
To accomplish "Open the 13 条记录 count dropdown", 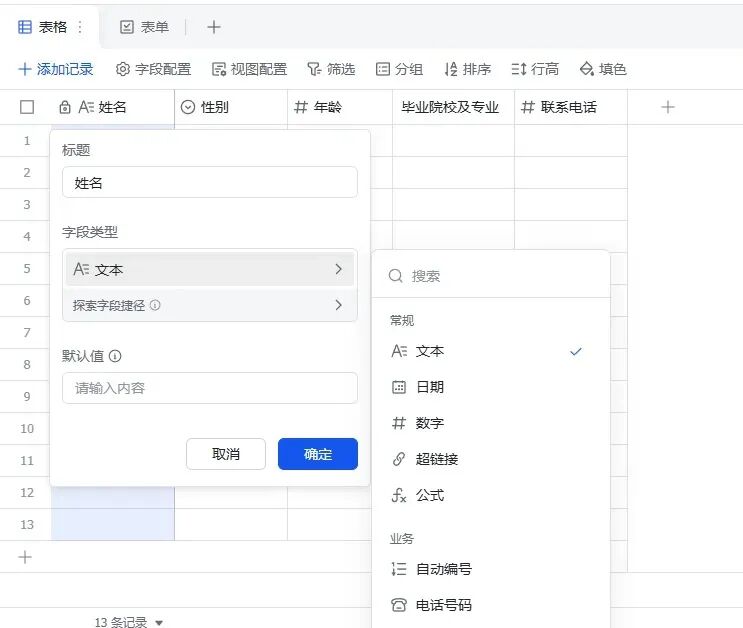I will pos(128,622).
